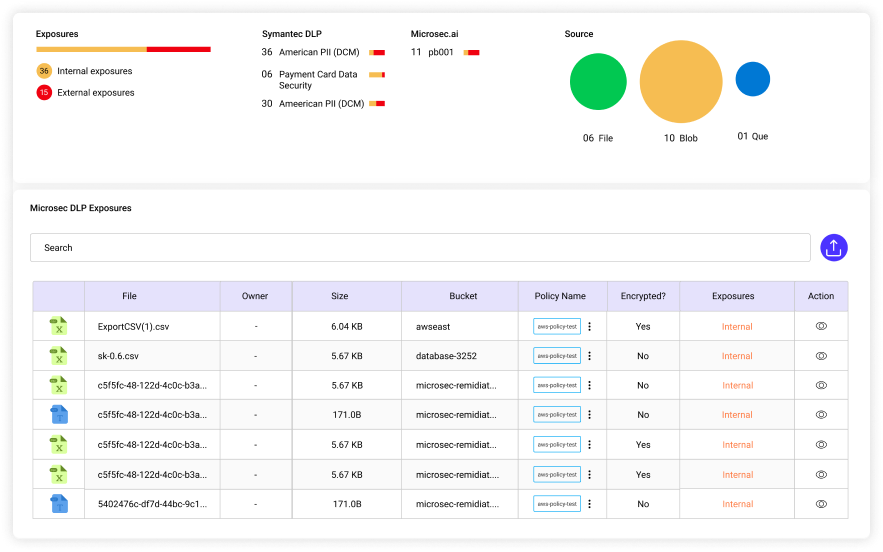Click blue text file icon of c5f5fc 171.0B row
Image resolution: width=883 pixels, height=552 pixels.
[x=59, y=415]
